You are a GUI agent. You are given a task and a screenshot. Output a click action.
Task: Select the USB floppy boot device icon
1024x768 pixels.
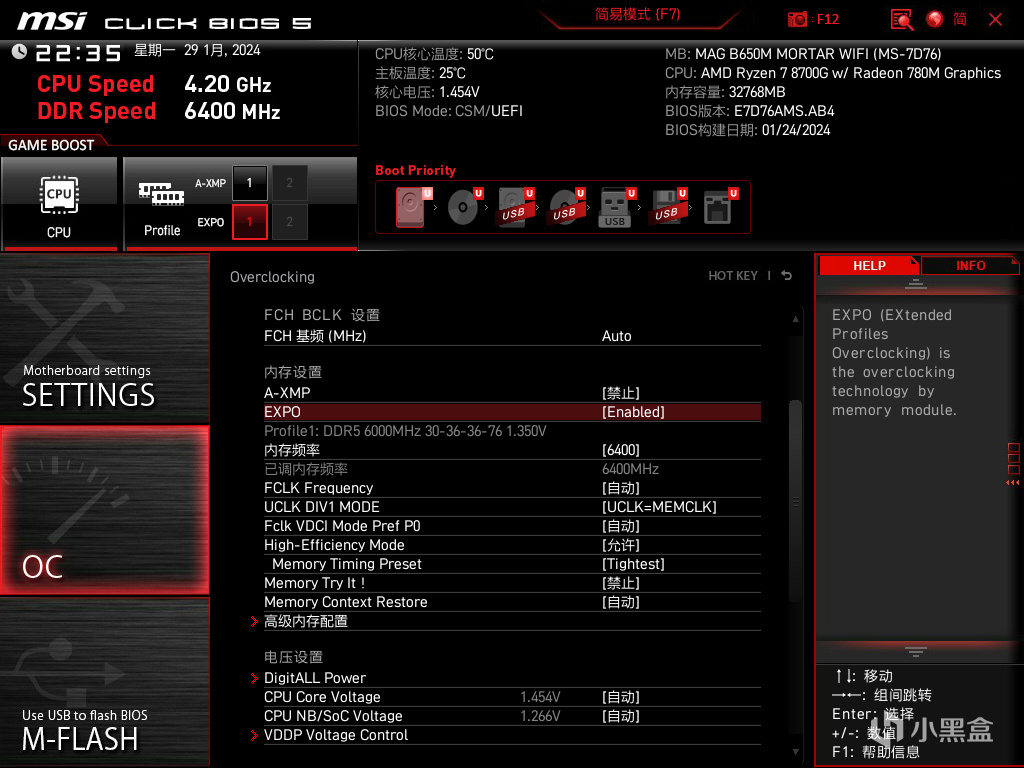[x=667, y=207]
